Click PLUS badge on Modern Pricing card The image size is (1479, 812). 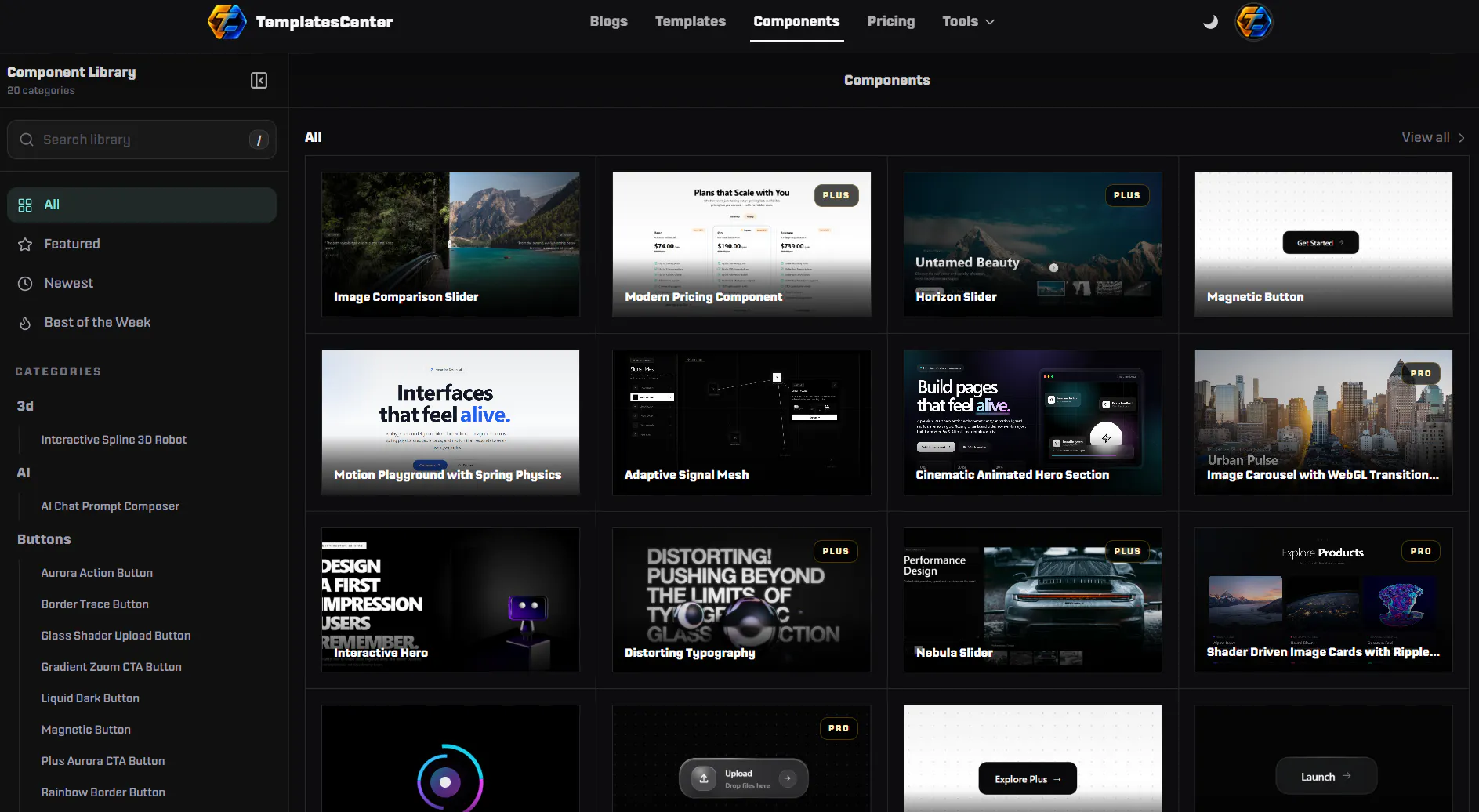[836, 195]
